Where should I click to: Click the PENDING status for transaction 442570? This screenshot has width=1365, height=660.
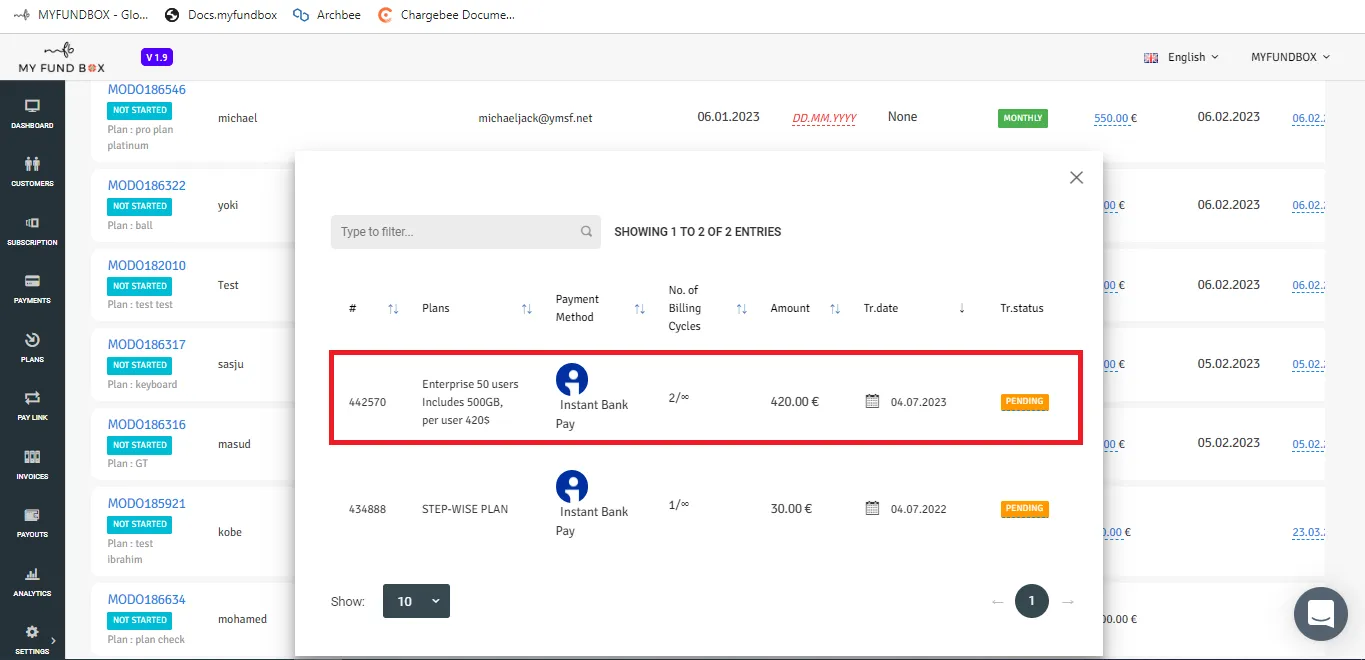click(x=1025, y=402)
